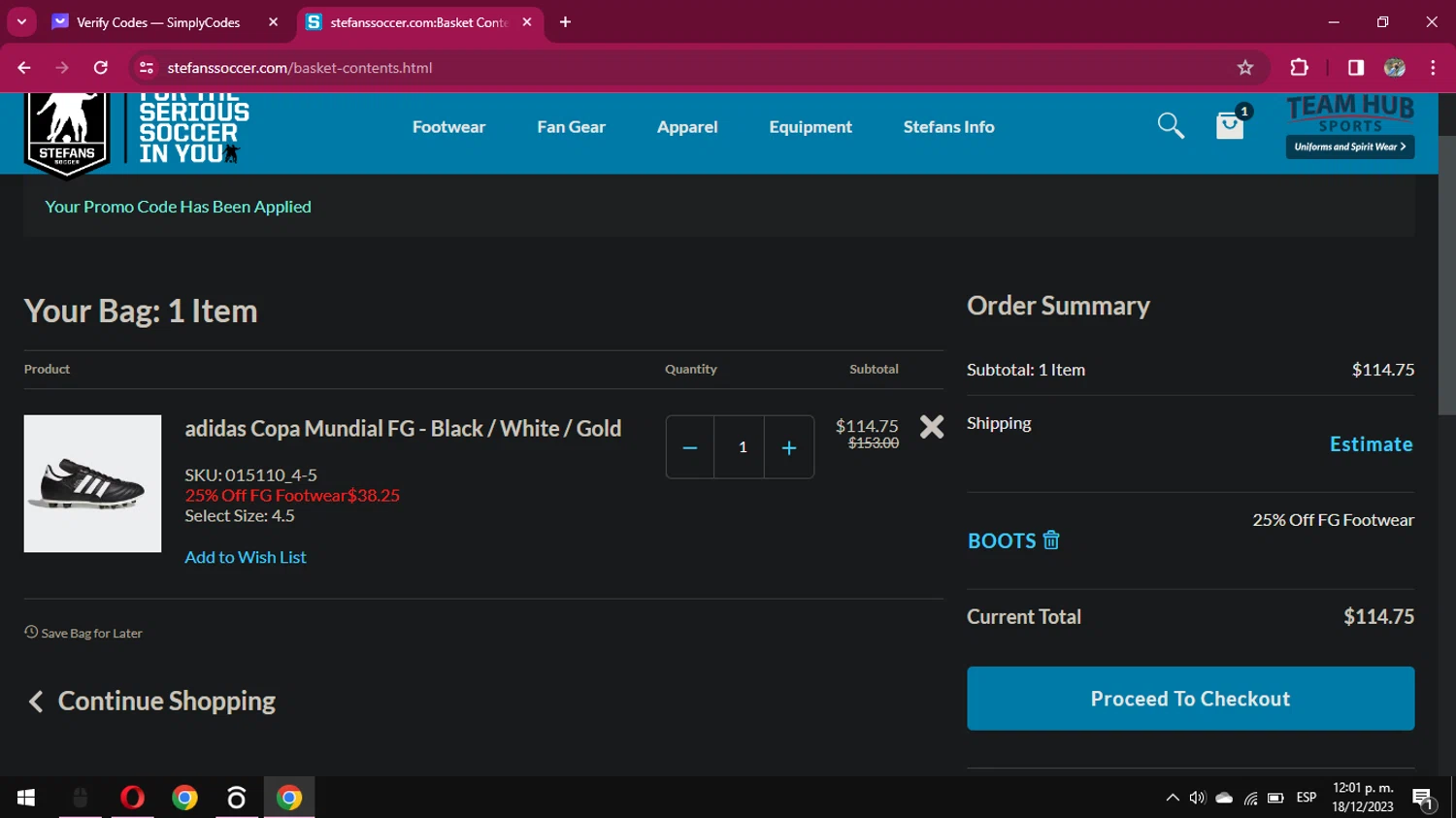
Task: Bookmark this page with the star icon
Action: point(1245,68)
